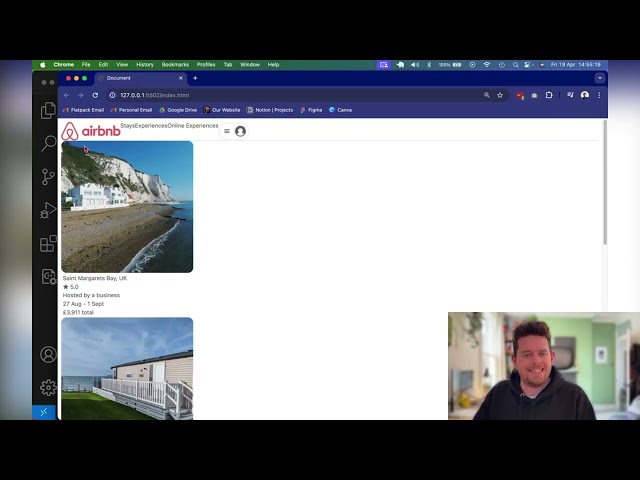Open Source Control in VS Code sidebar
Viewport: 640px width, 480px height.
tap(48, 177)
